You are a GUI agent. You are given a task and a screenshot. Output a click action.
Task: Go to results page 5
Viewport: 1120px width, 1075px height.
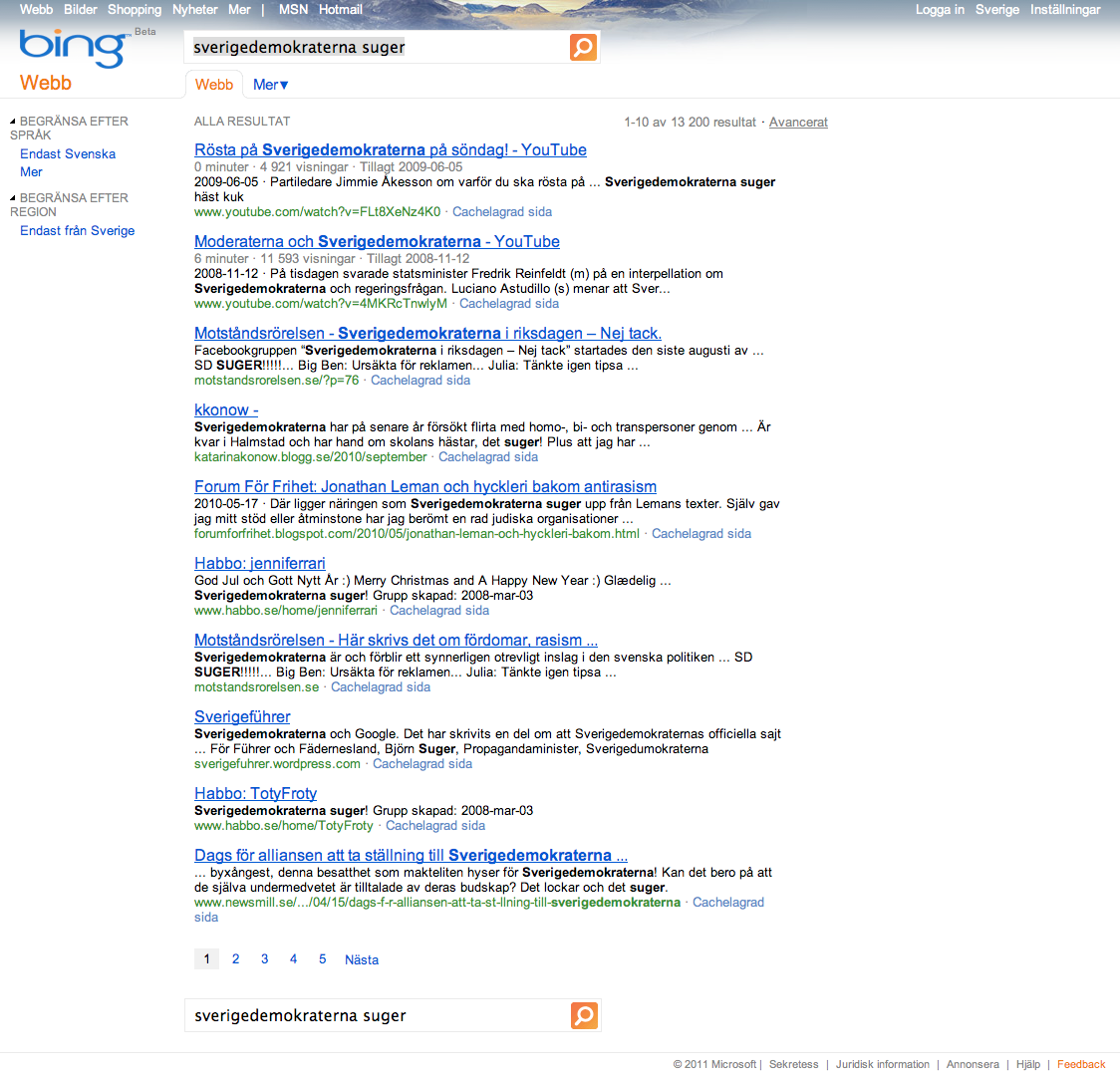[x=322, y=959]
